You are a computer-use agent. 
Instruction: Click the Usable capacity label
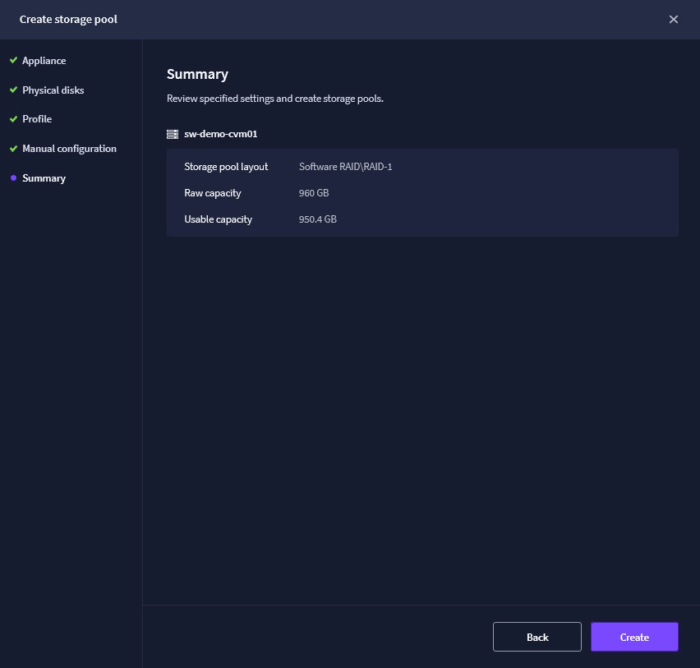click(218, 219)
